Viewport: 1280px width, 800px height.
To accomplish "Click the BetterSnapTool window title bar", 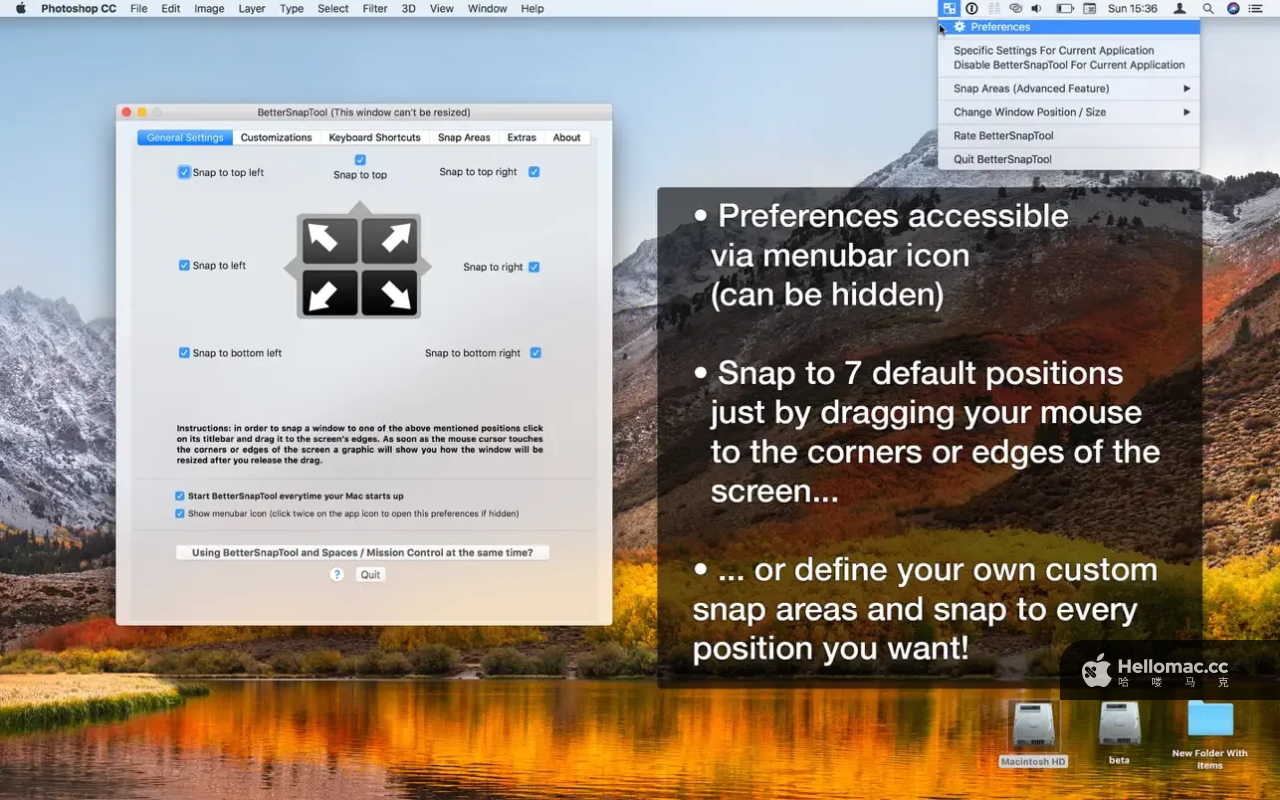I will pos(364,112).
